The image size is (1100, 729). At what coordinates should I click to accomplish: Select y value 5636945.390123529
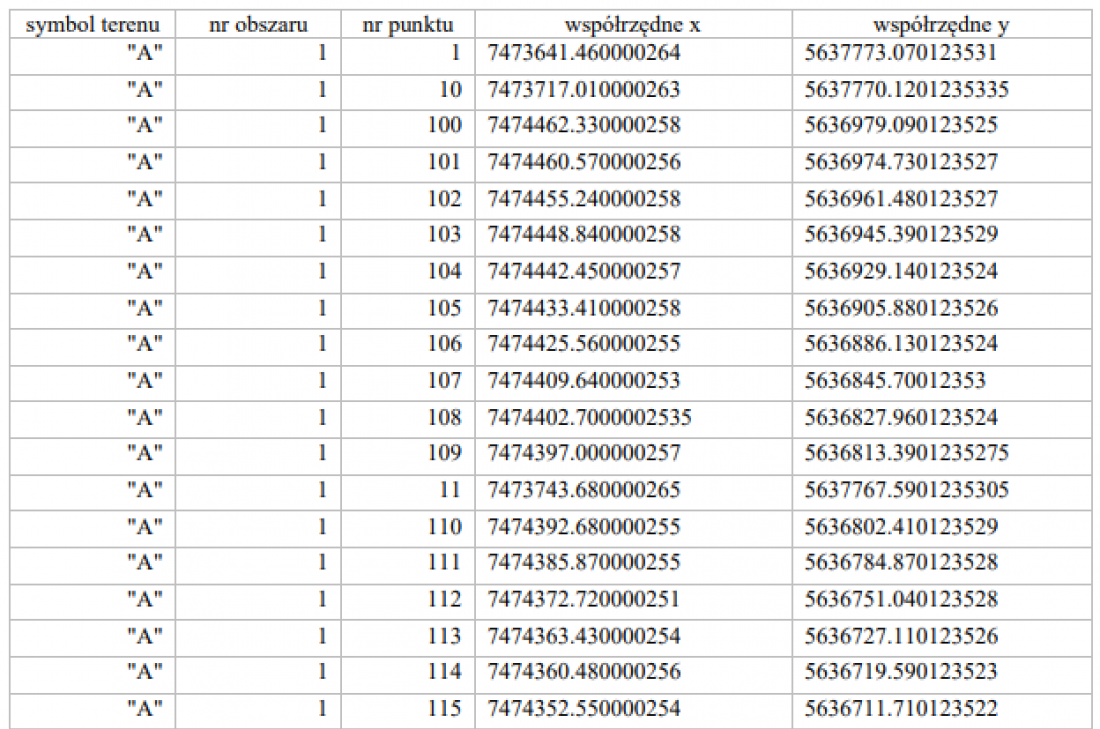pos(901,234)
